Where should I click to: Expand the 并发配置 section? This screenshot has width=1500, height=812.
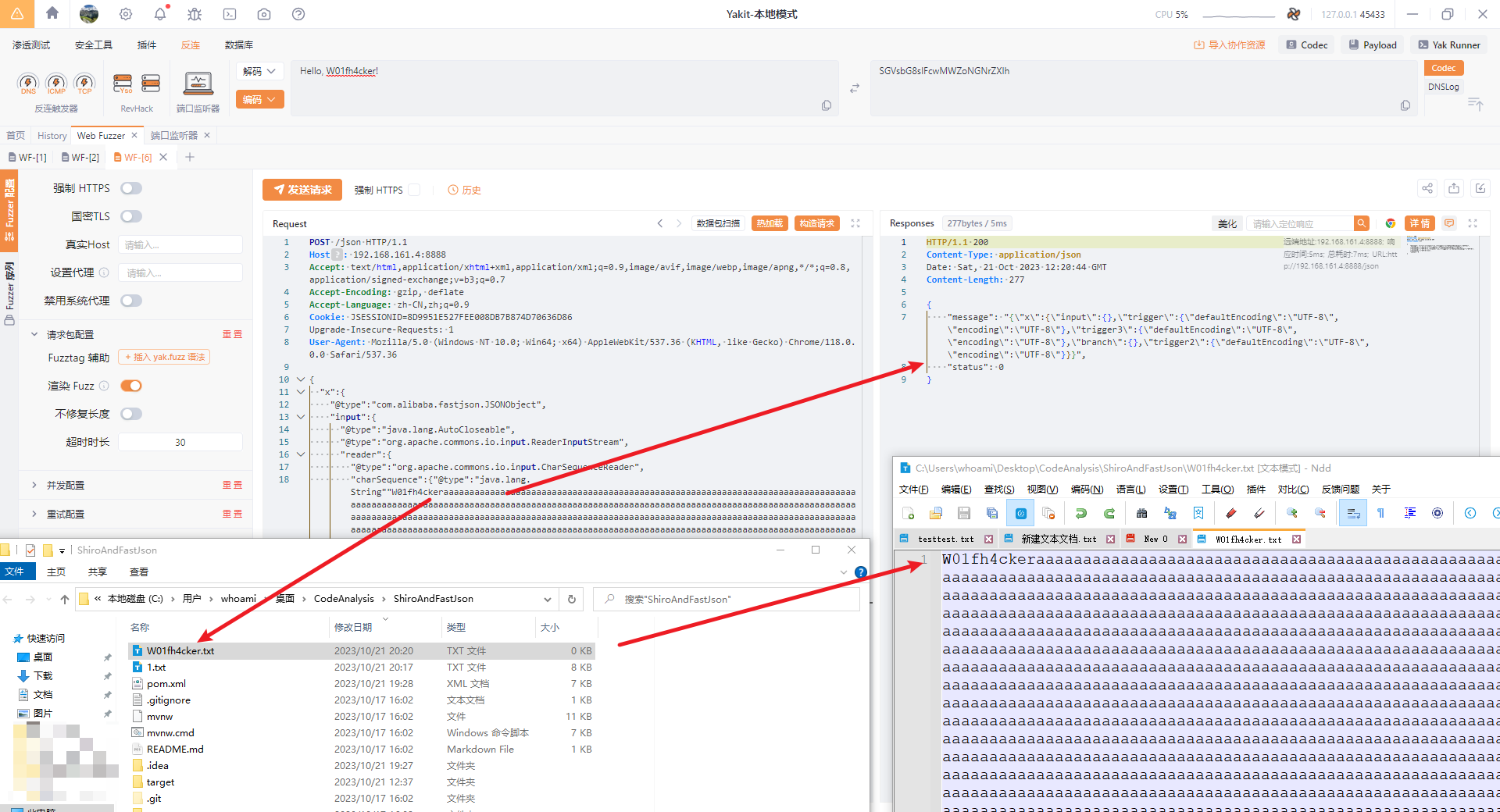tap(34, 485)
